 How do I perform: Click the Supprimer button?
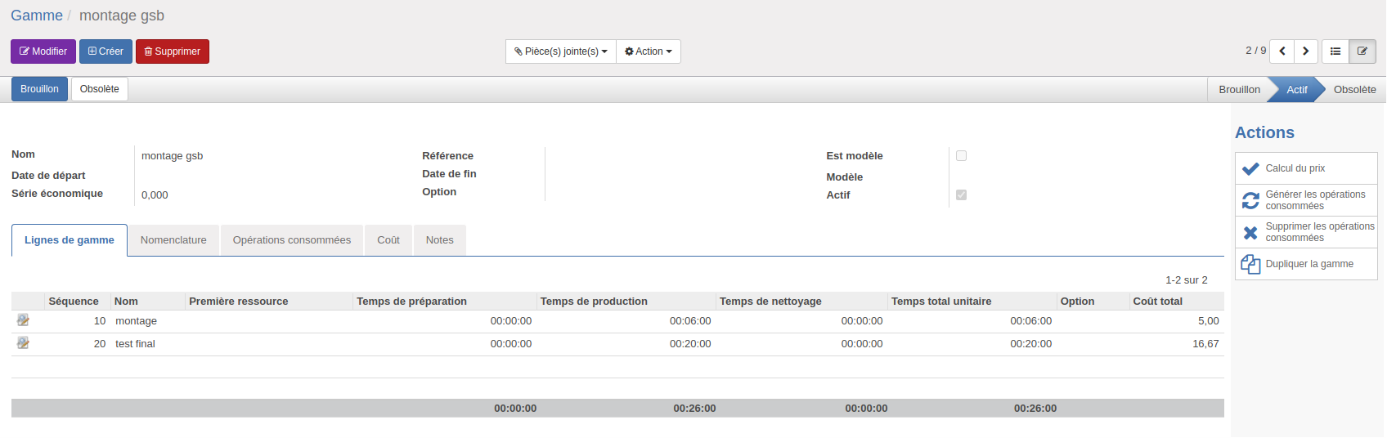[172, 51]
